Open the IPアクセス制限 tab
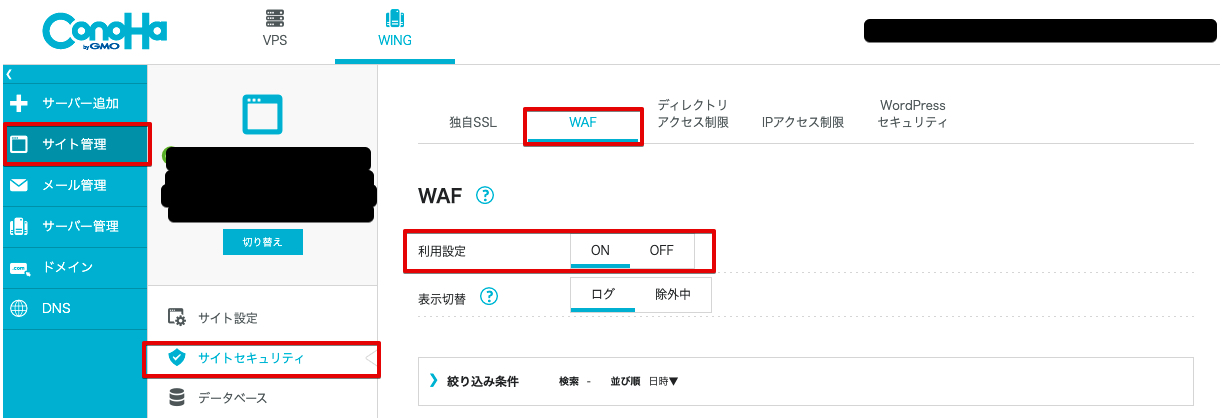Image resolution: width=1222 pixels, height=418 pixels. coord(803,123)
